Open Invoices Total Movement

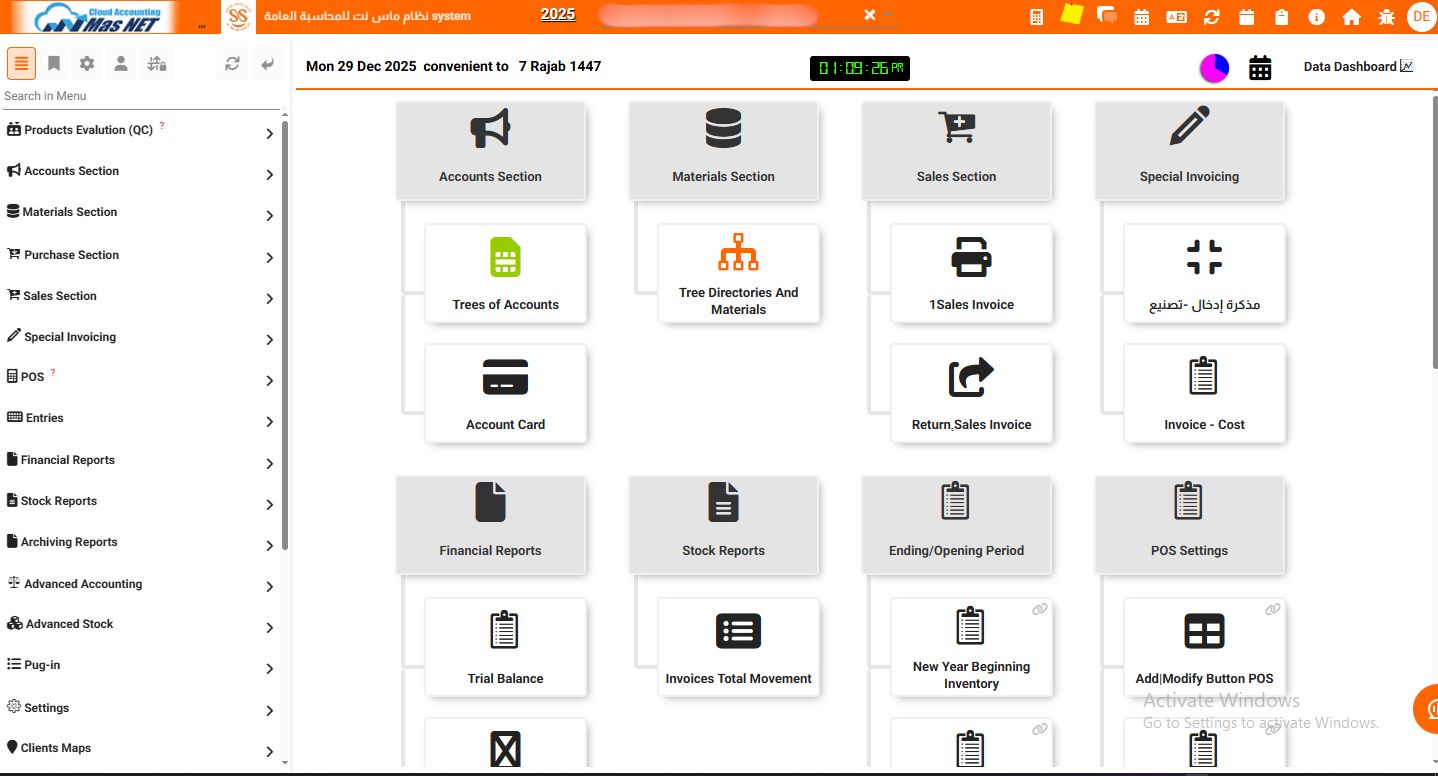(x=738, y=647)
